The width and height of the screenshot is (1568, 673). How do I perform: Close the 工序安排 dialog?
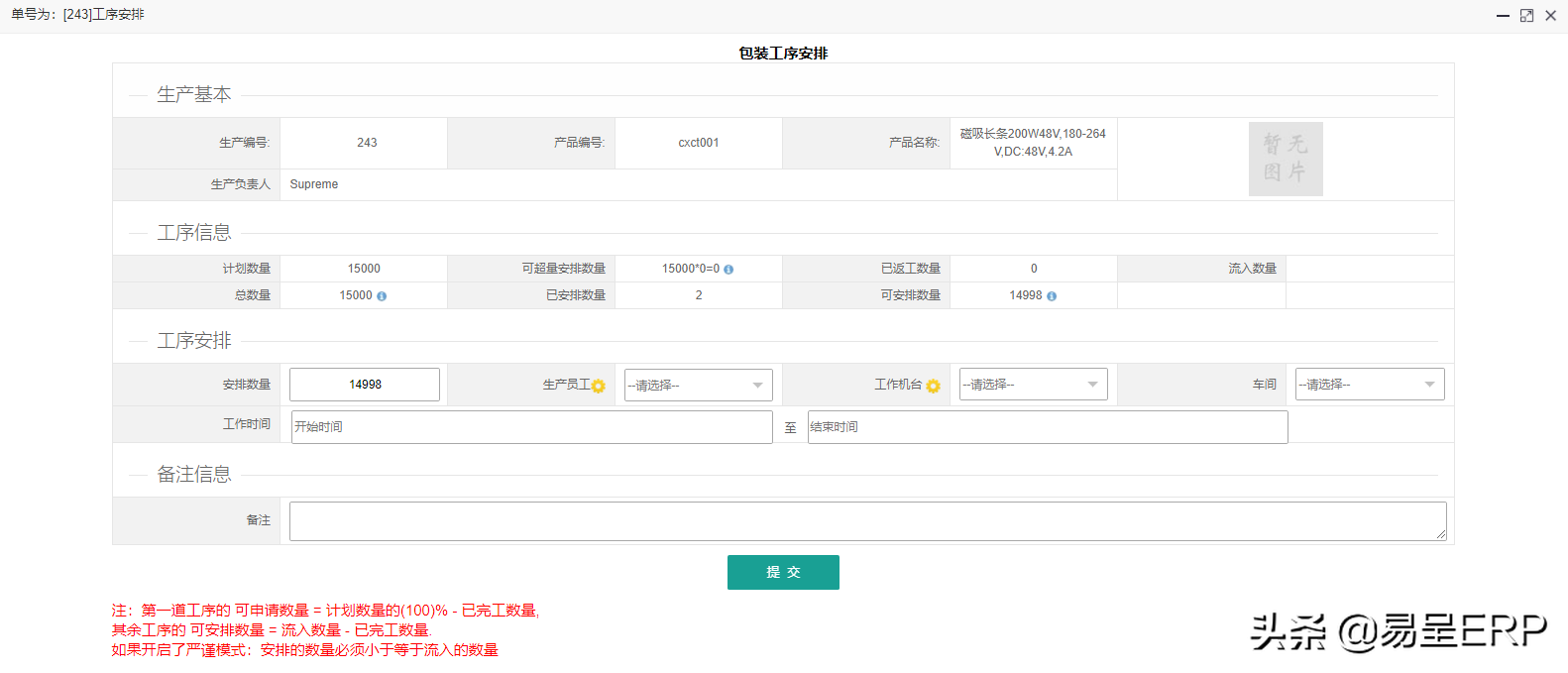click(x=1551, y=16)
